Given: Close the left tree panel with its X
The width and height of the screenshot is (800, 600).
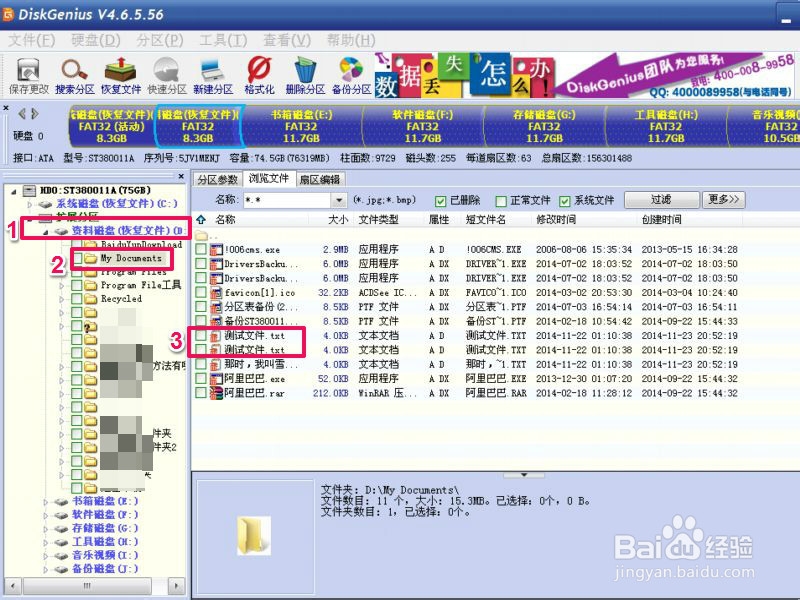Looking at the screenshot, I should 181,176.
